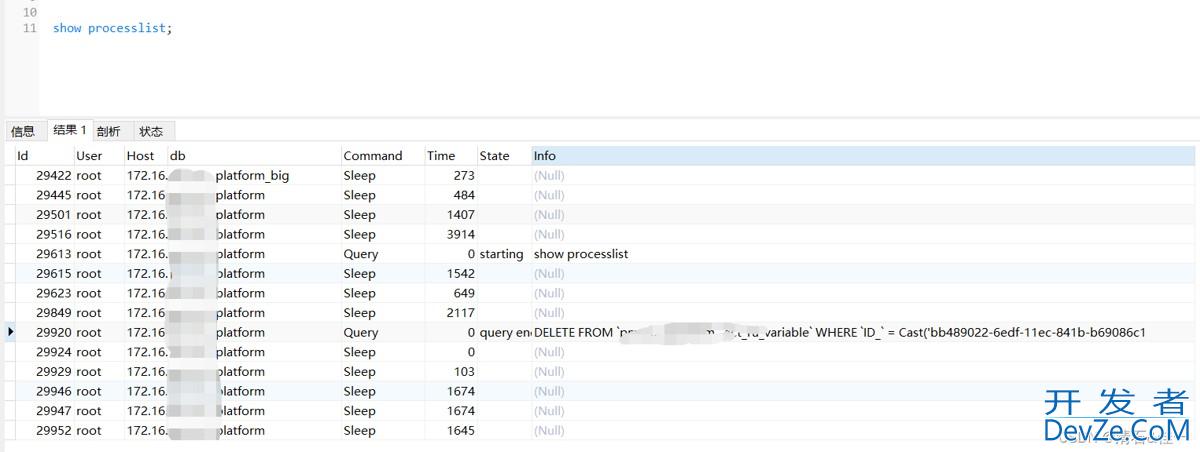Click the 'show processlist' Info cell
The width and height of the screenshot is (1200, 452).
(x=580, y=254)
